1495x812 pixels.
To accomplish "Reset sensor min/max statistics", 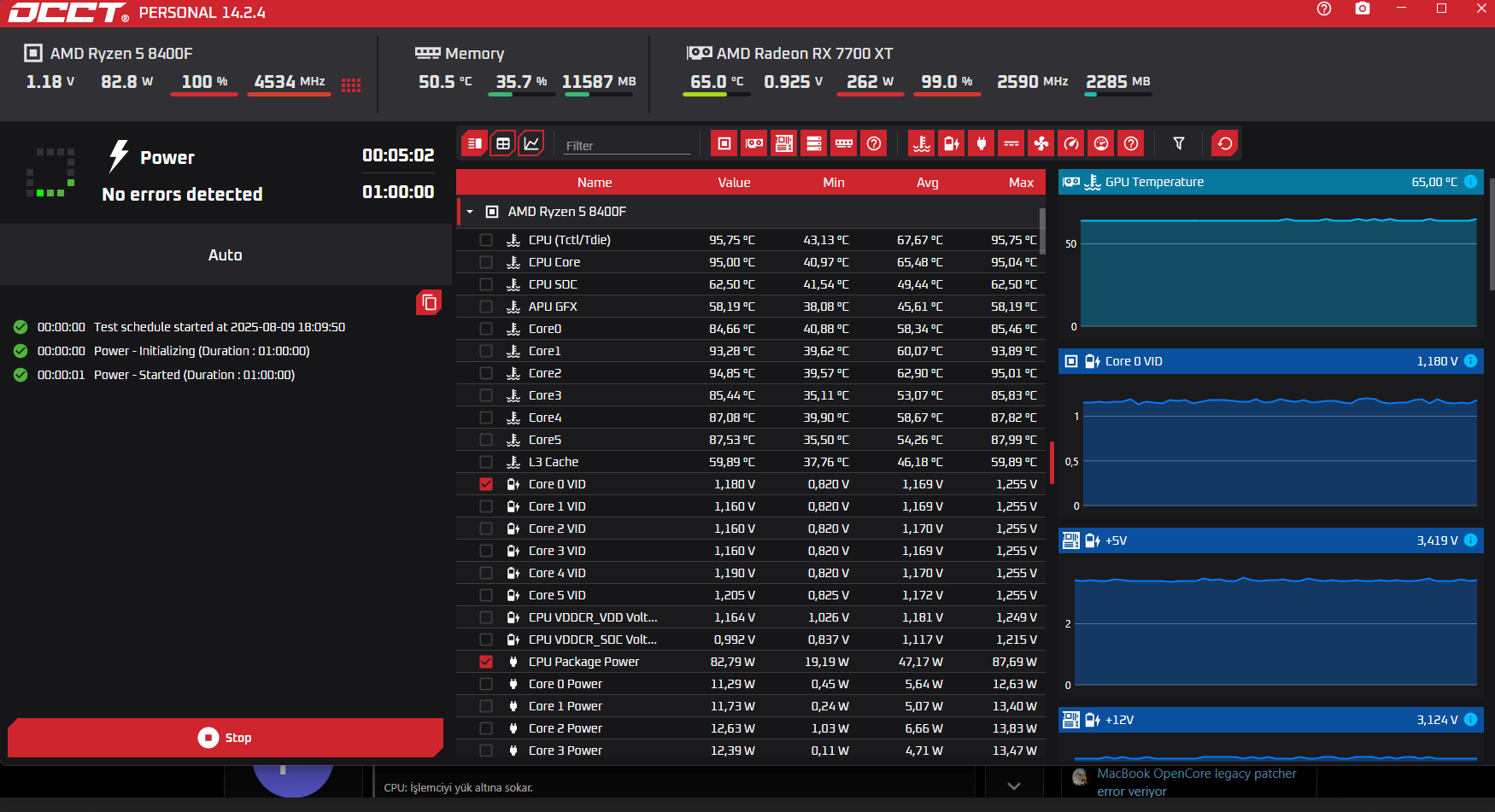I will click(x=1225, y=143).
